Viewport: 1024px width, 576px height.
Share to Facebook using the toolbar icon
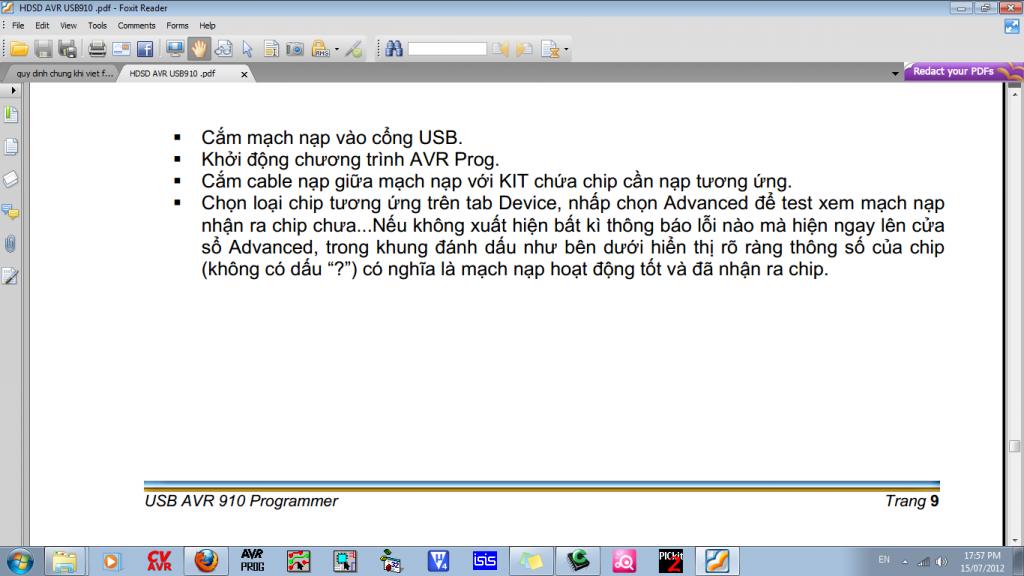pyautogui.click(x=145, y=49)
